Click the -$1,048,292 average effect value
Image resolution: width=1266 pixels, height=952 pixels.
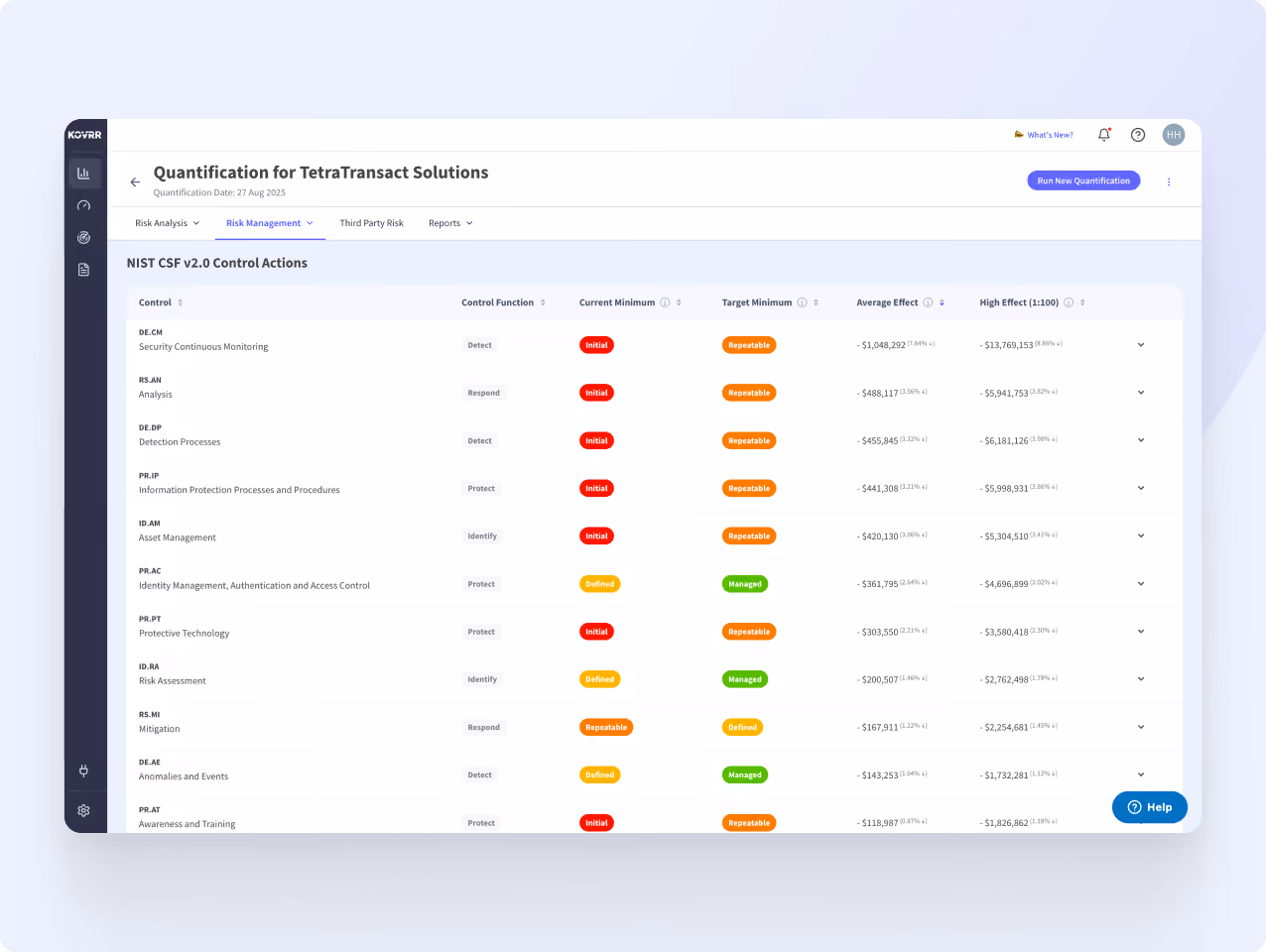881,345
